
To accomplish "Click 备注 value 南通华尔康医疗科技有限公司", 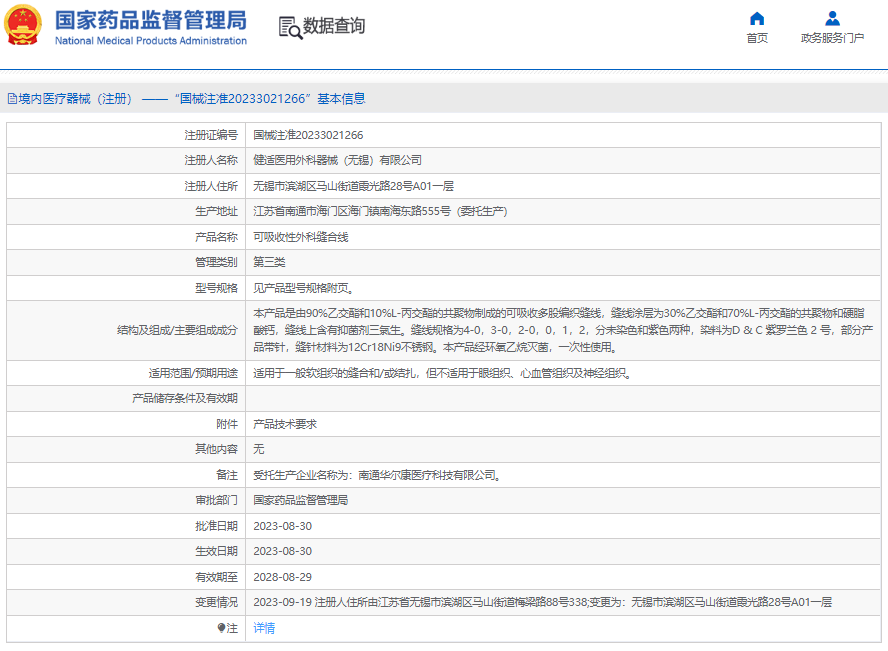I will coord(377,475).
